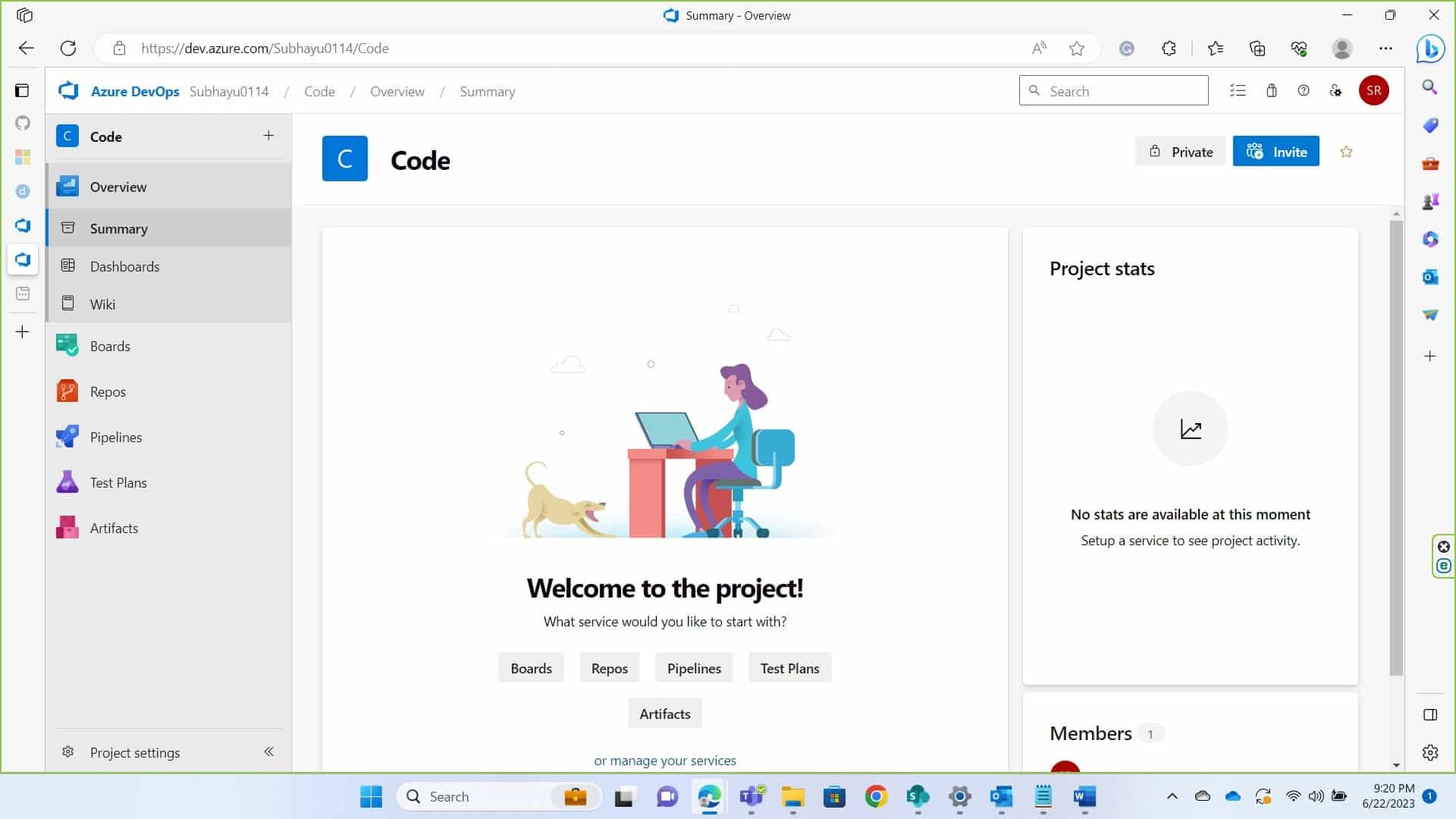The height and width of the screenshot is (819, 1456).
Task: Click the help question mark icon
Action: [x=1303, y=91]
